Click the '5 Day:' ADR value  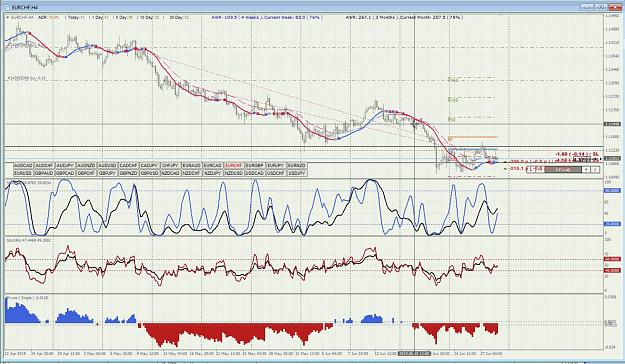click(124, 18)
